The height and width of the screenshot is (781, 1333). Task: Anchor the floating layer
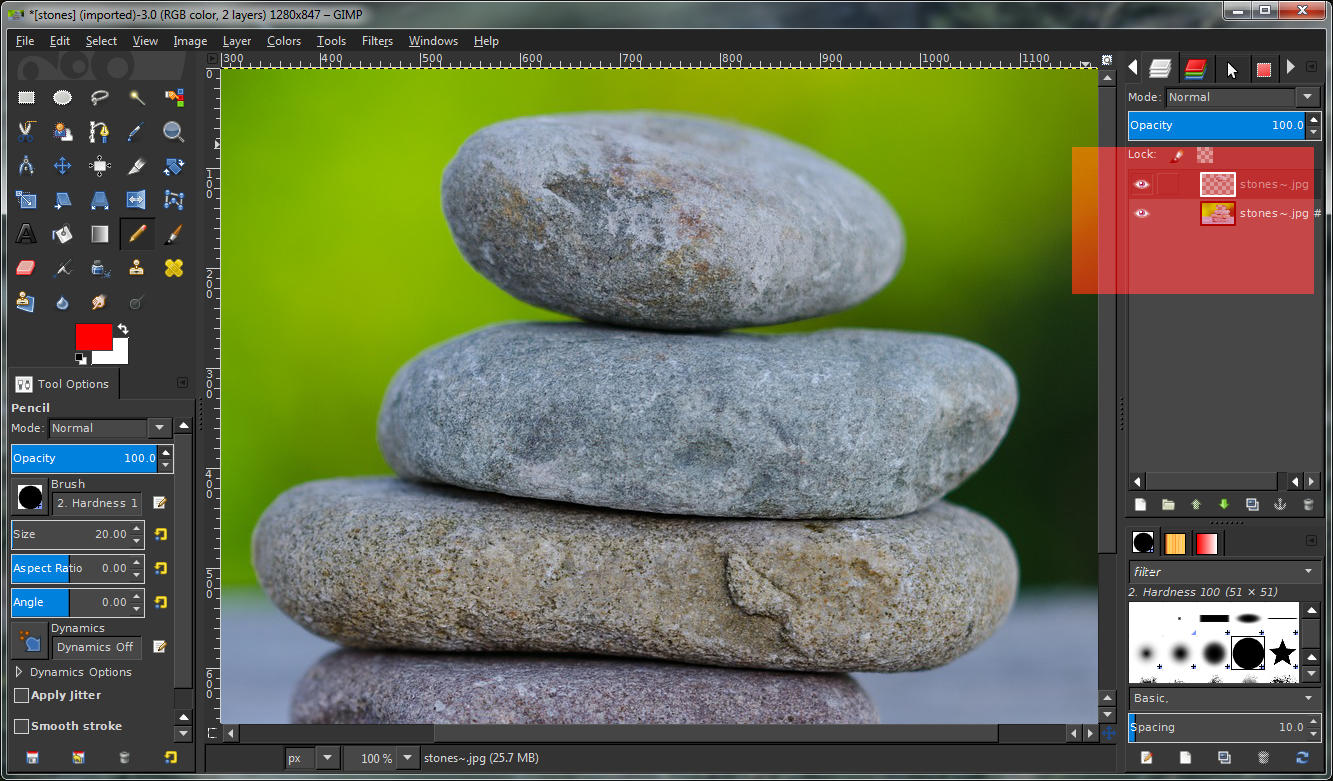[x=1280, y=505]
